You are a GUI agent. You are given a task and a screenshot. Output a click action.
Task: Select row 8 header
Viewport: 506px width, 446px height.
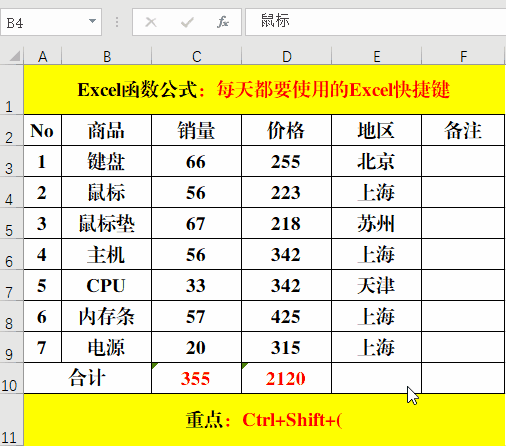(x=11, y=316)
